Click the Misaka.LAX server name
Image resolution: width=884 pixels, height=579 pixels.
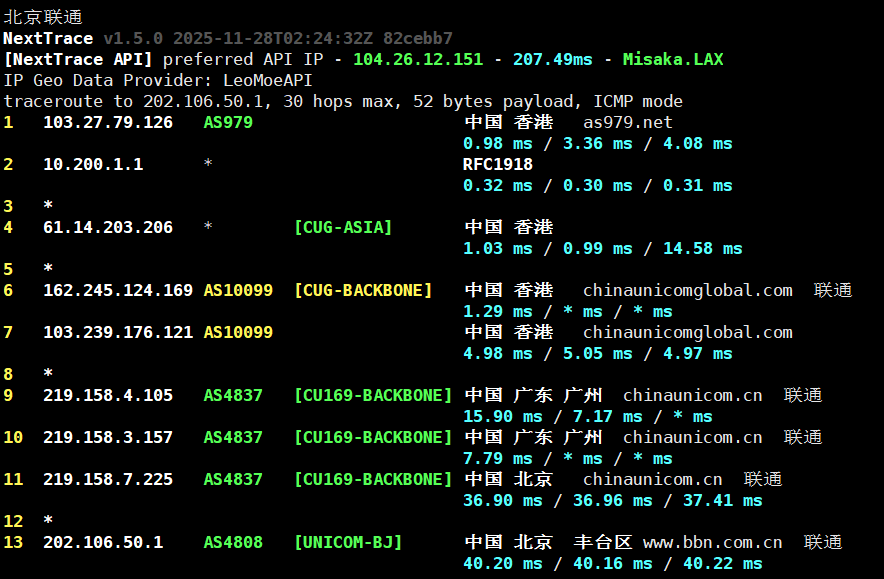[x=672, y=59]
